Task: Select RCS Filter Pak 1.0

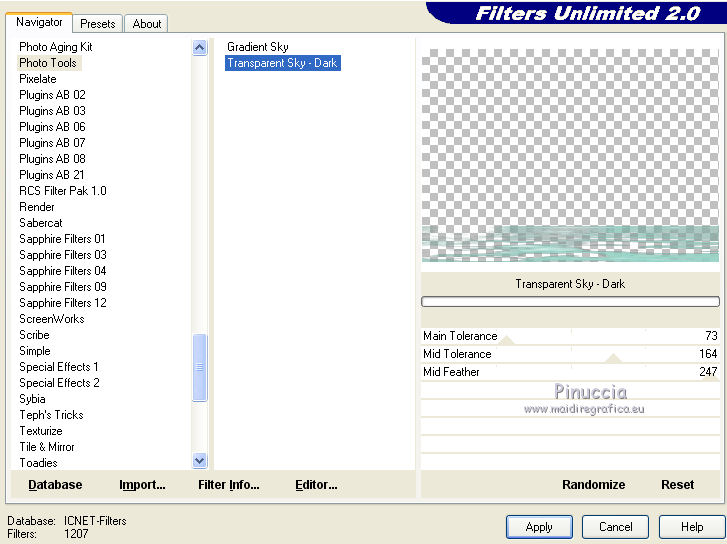Action: [63, 191]
